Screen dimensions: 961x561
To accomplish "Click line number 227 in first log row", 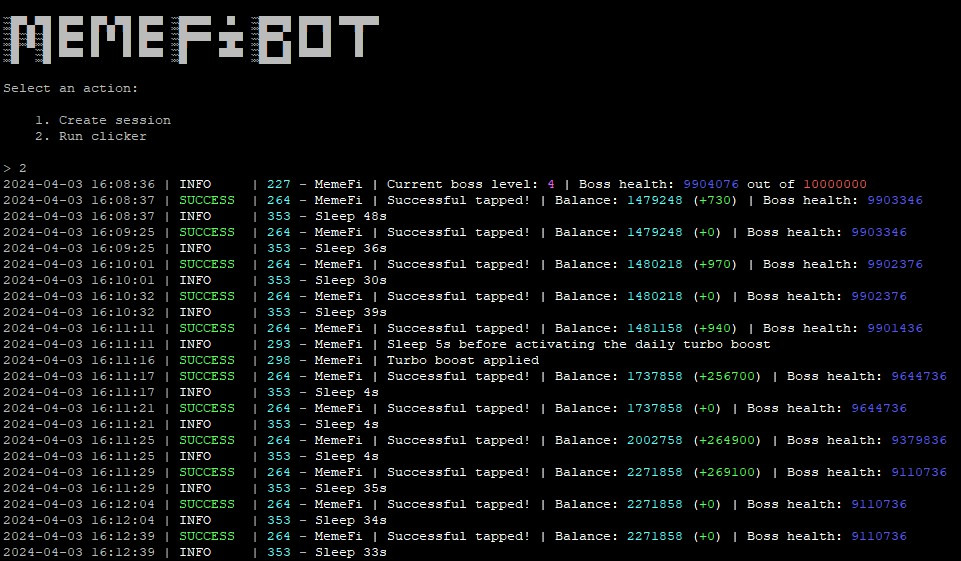I will point(279,184).
